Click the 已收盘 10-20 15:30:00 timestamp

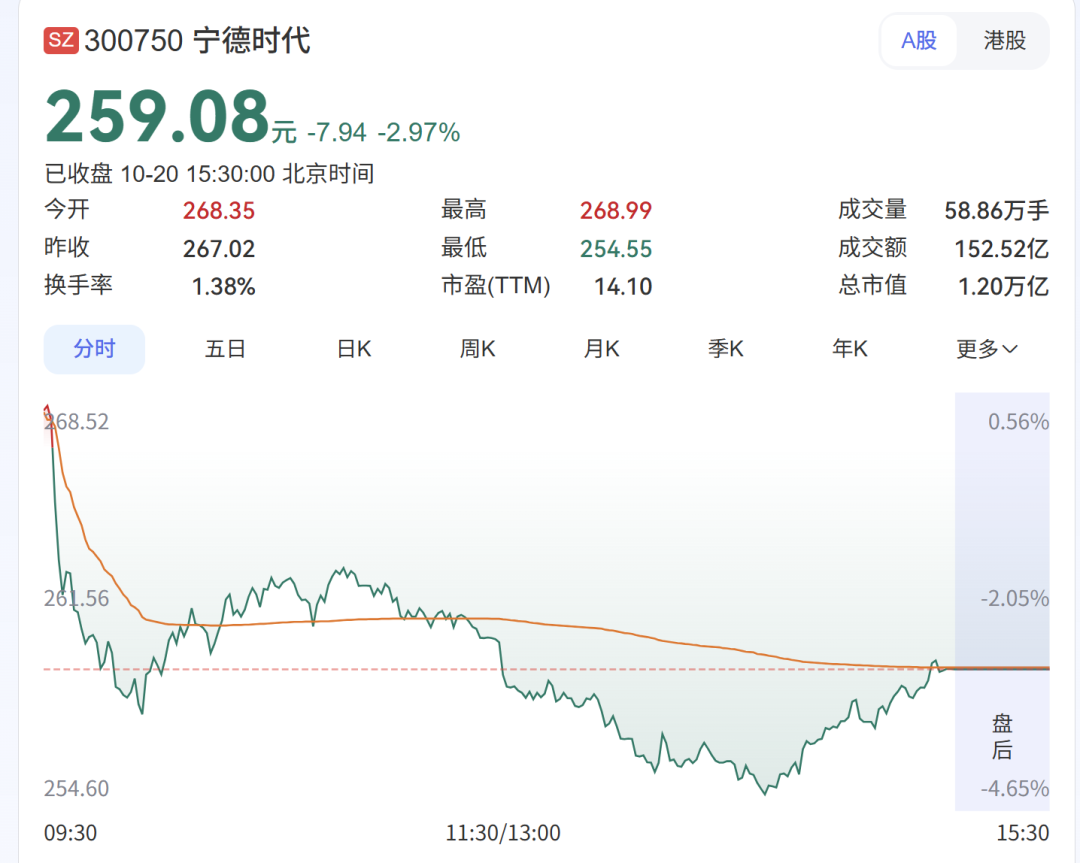(x=209, y=174)
